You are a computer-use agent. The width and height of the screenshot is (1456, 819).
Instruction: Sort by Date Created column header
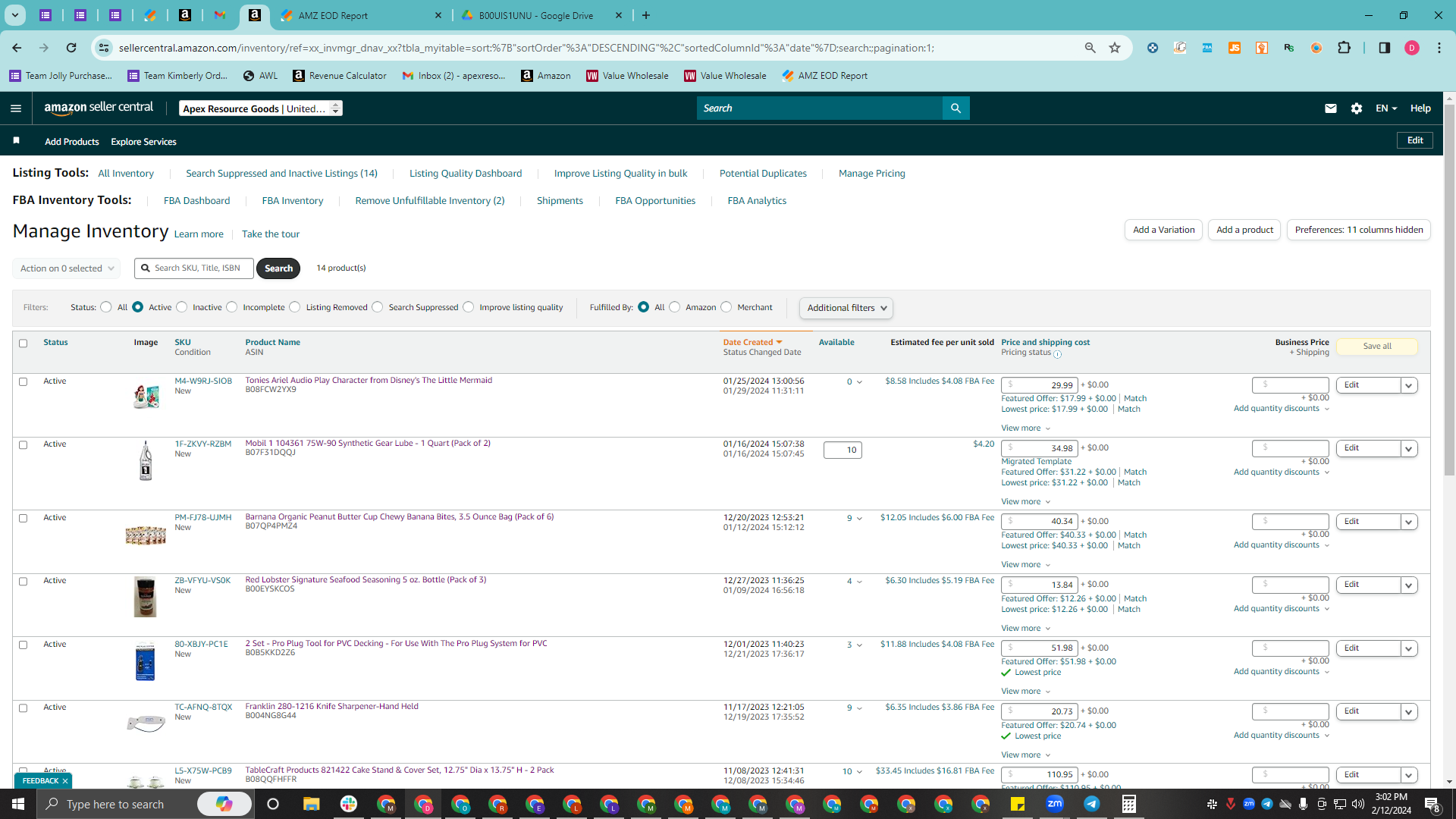pos(752,343)
